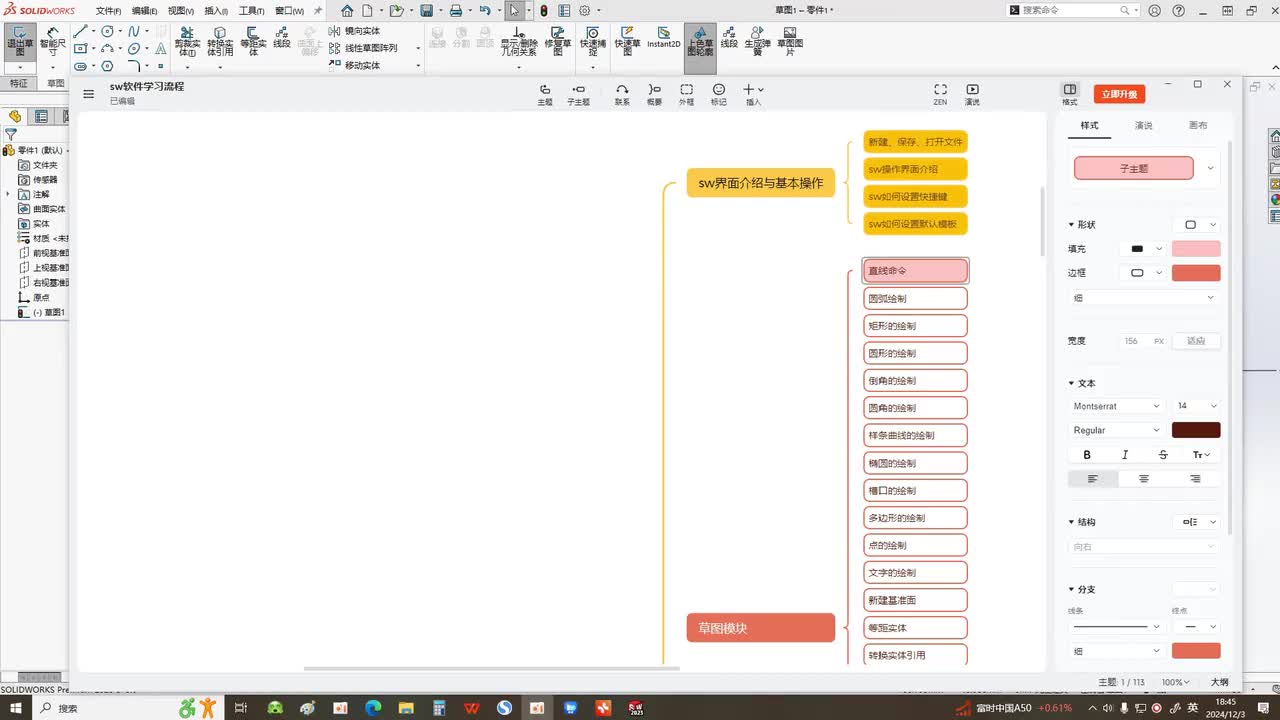Open SolidWorks 视图 menu

click(181, 11)
